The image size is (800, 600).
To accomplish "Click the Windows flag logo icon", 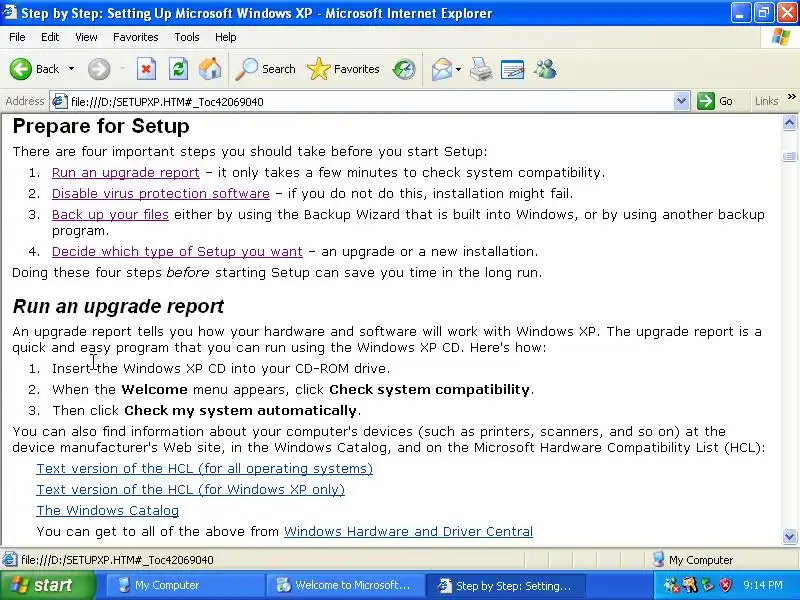I will coord(781,37).
